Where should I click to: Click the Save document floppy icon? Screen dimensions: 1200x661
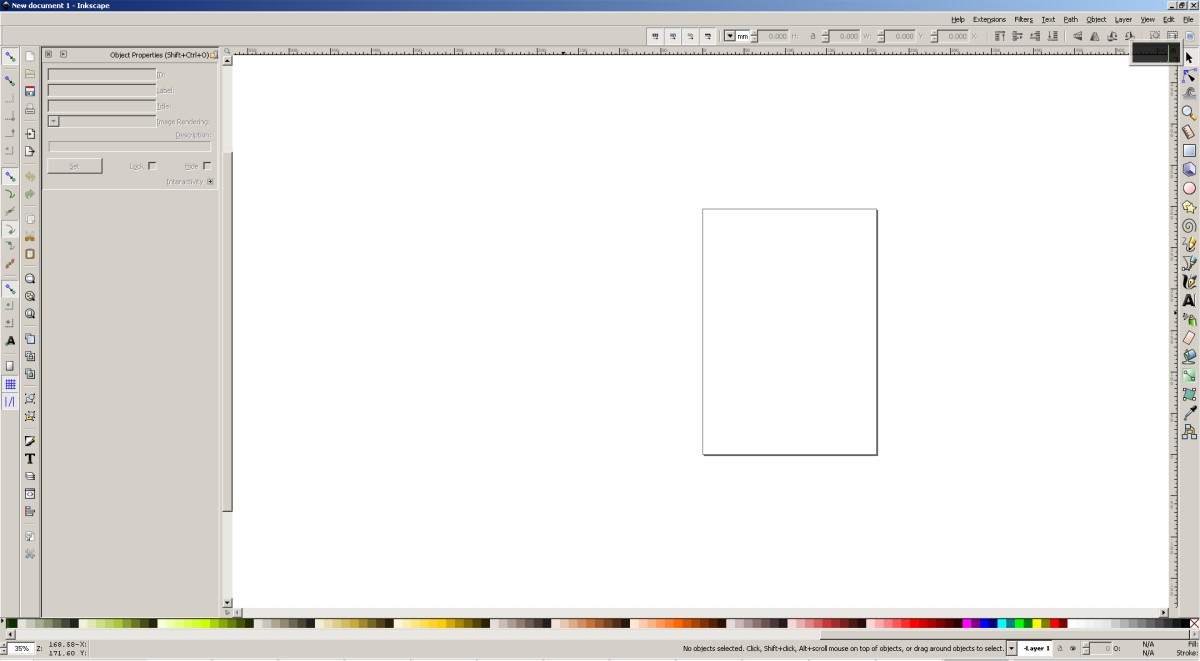[x=30, y=91]
